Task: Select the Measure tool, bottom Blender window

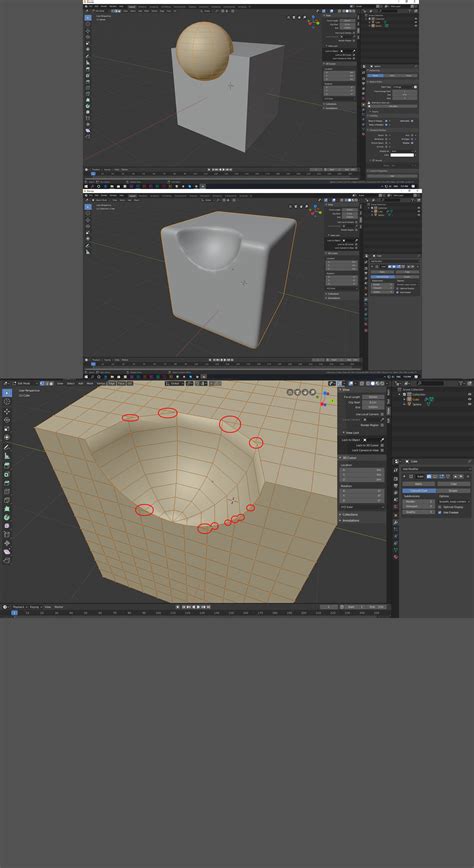Action: 7,456
